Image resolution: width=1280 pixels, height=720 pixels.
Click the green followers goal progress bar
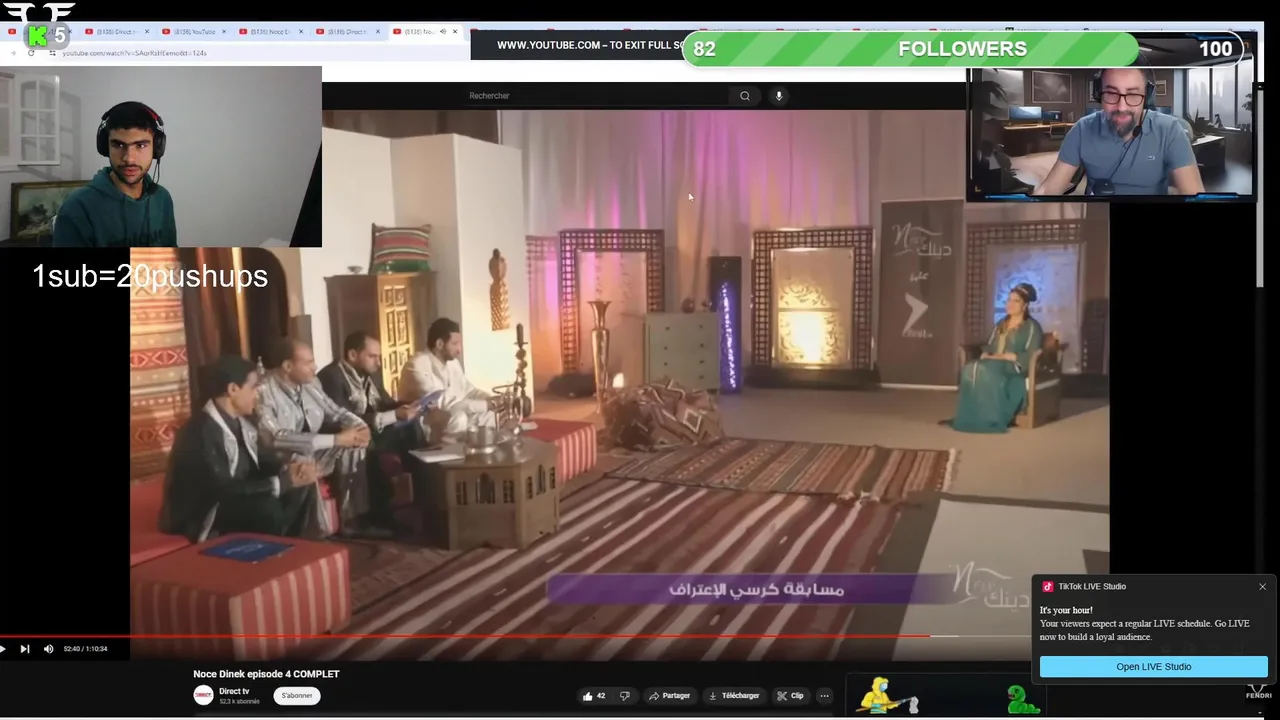tap(910, 49)
